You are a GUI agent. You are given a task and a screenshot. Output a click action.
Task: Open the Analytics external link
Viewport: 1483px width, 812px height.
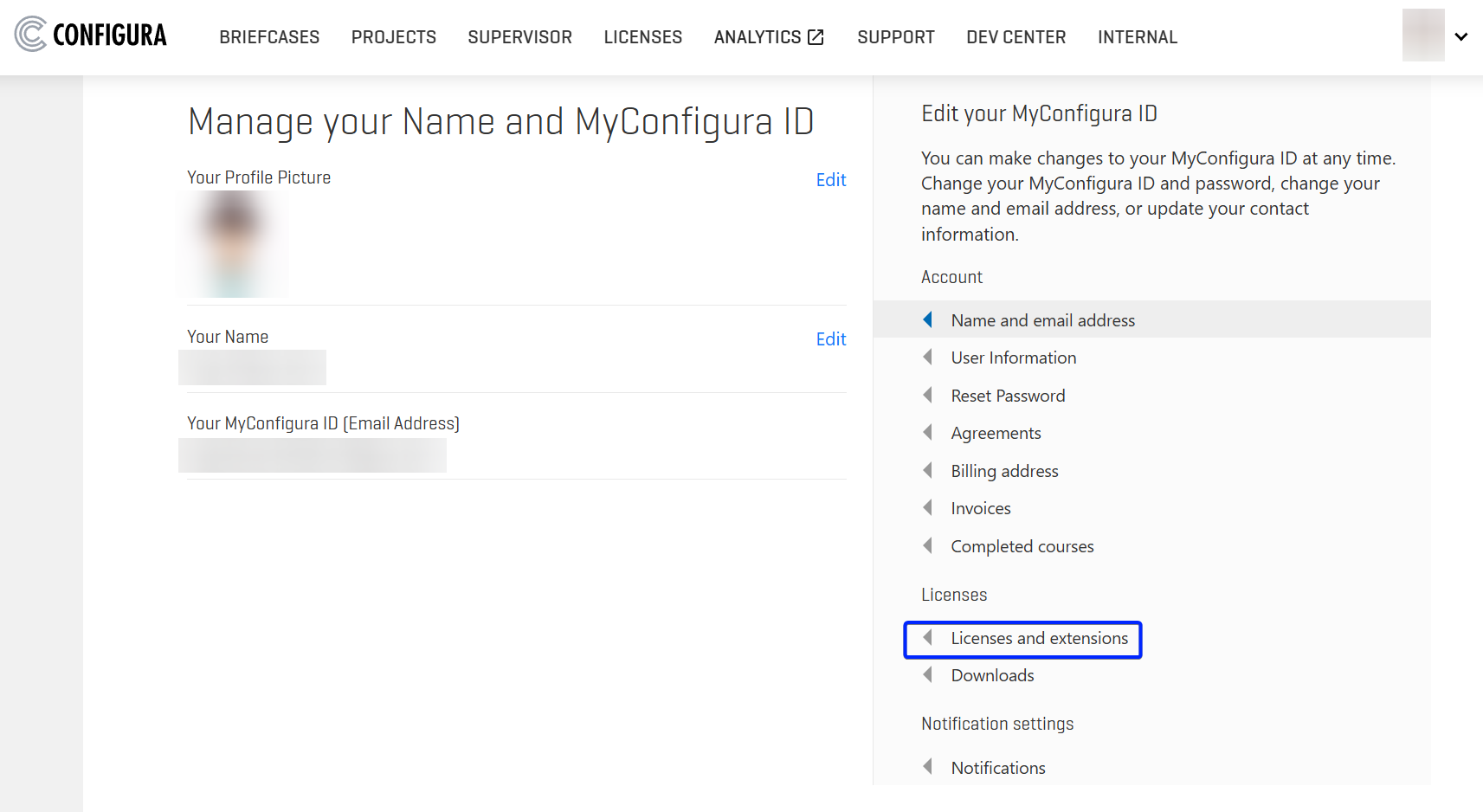(769, 37)
